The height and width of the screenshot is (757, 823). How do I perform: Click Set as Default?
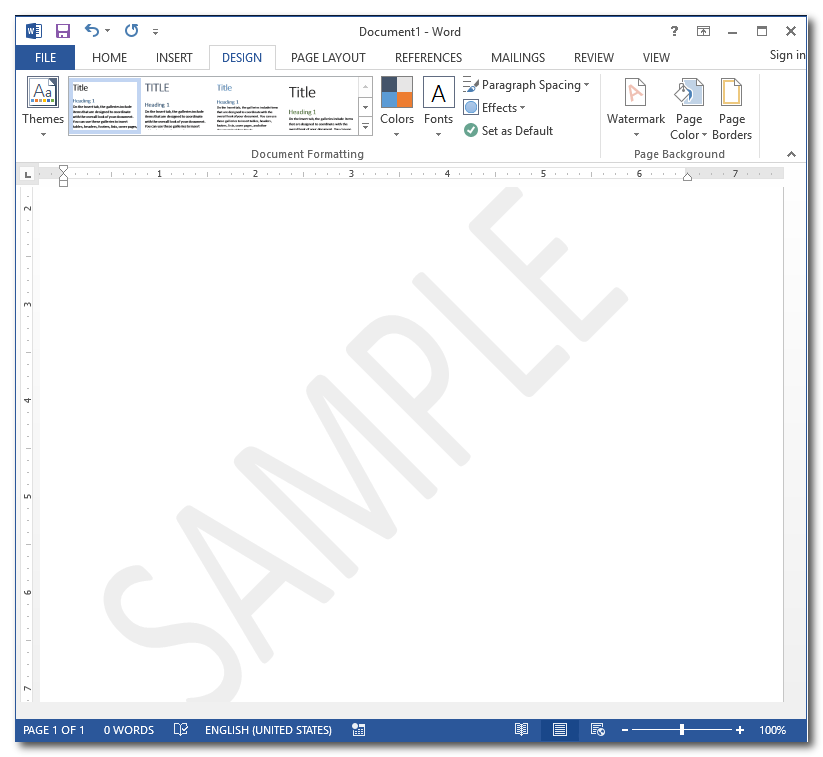pyautogui.click(x=509, y=131)
